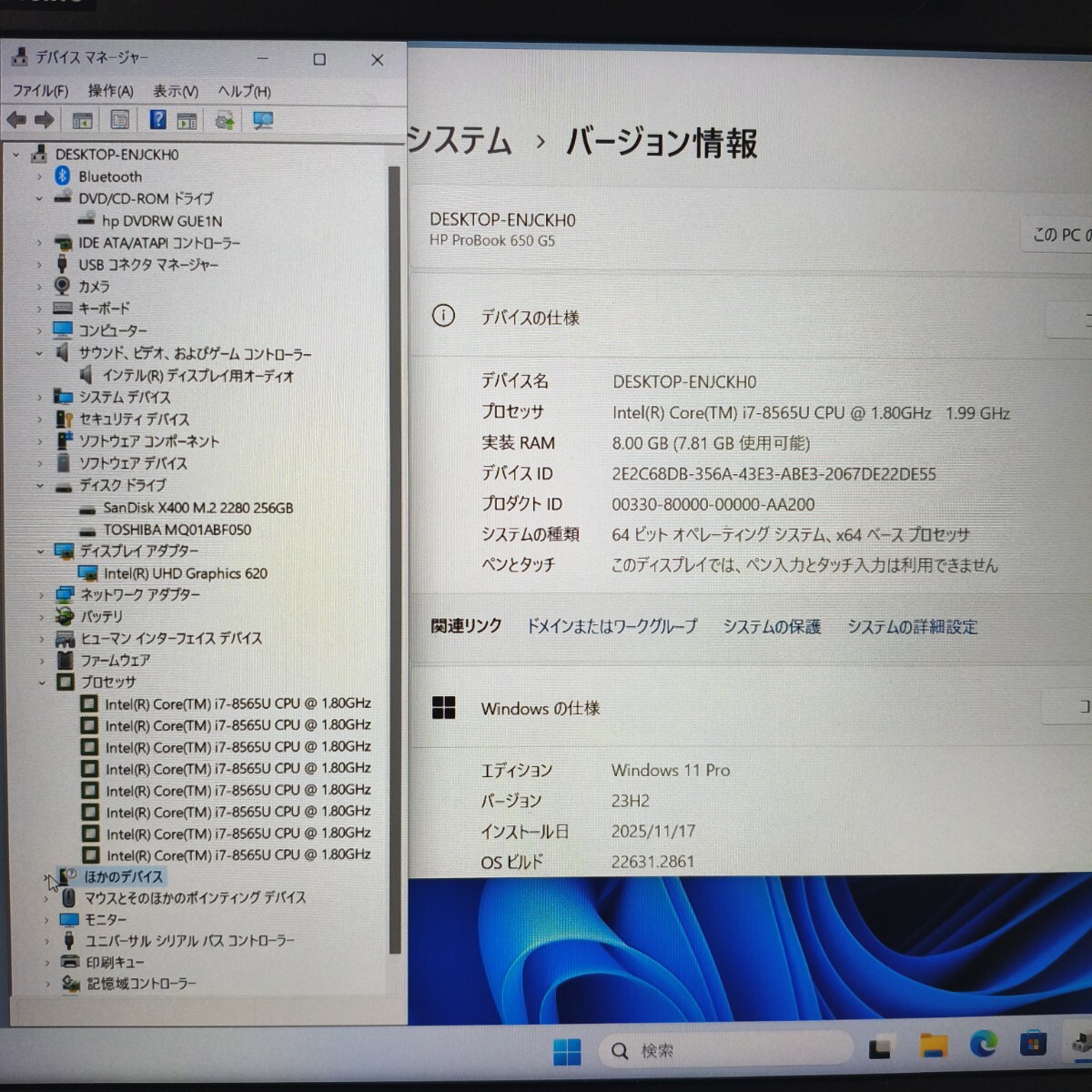Open File Explorer from the taskbar

click(933, 1046)
